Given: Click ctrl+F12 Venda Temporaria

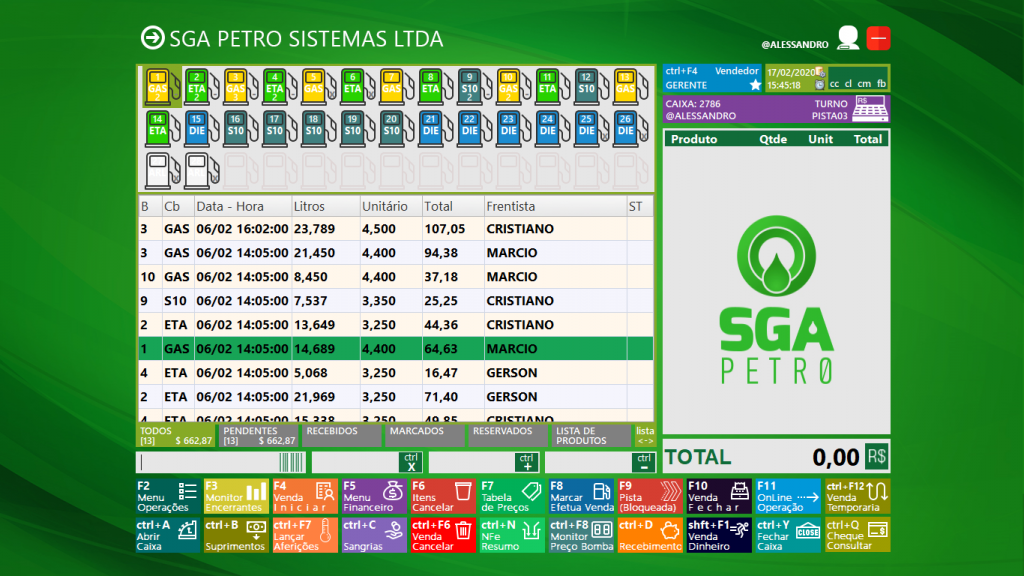Looking at the screenshot, I should click(x=857, y=496).
